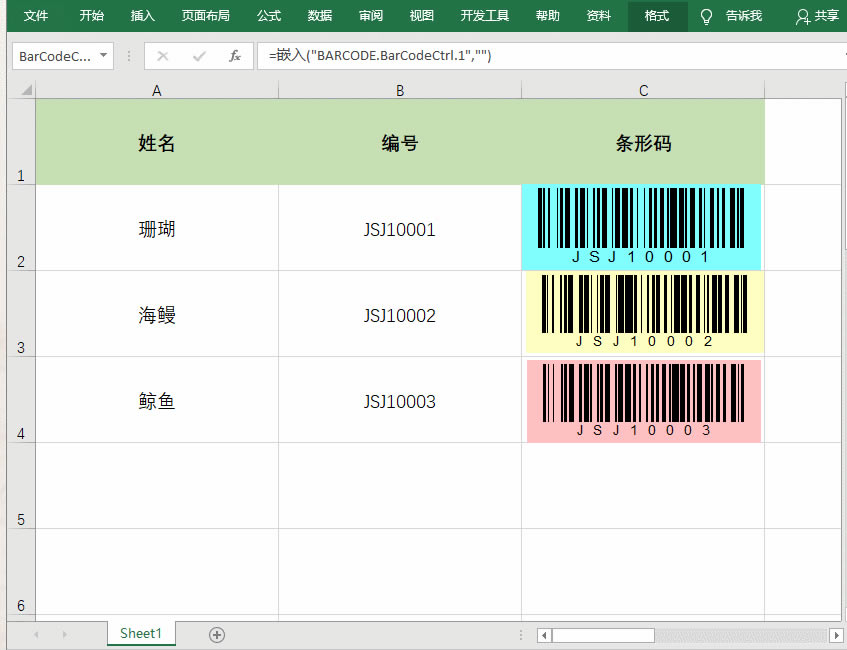Switch to the 数据 (Data) tab

(x=319, y=16)
